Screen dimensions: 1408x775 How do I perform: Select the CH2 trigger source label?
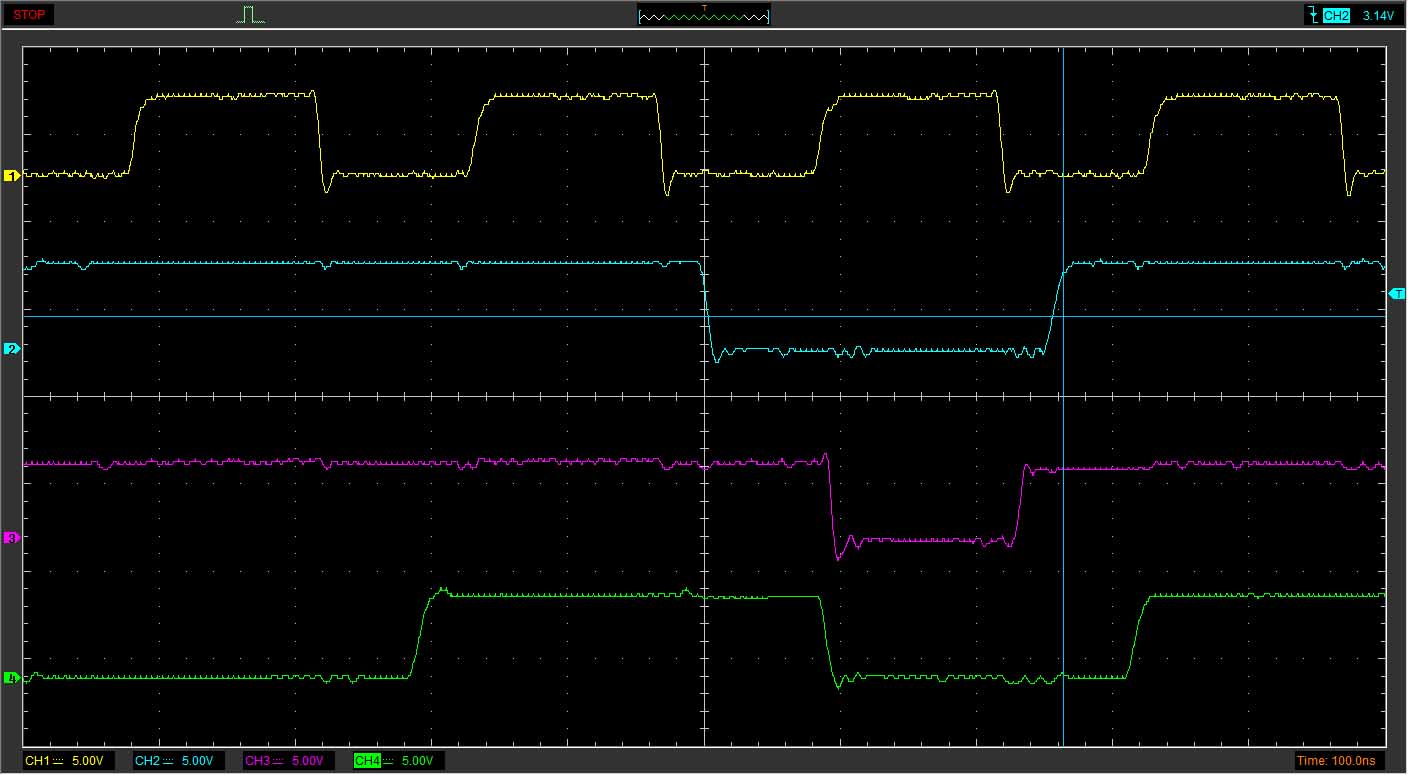[x=1336, y=16]
